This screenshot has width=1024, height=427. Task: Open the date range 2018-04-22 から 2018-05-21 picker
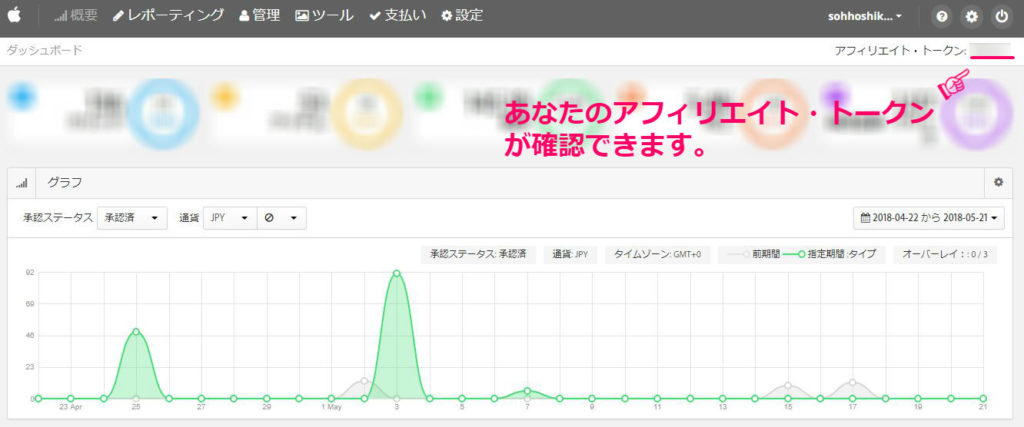[929, 219]
